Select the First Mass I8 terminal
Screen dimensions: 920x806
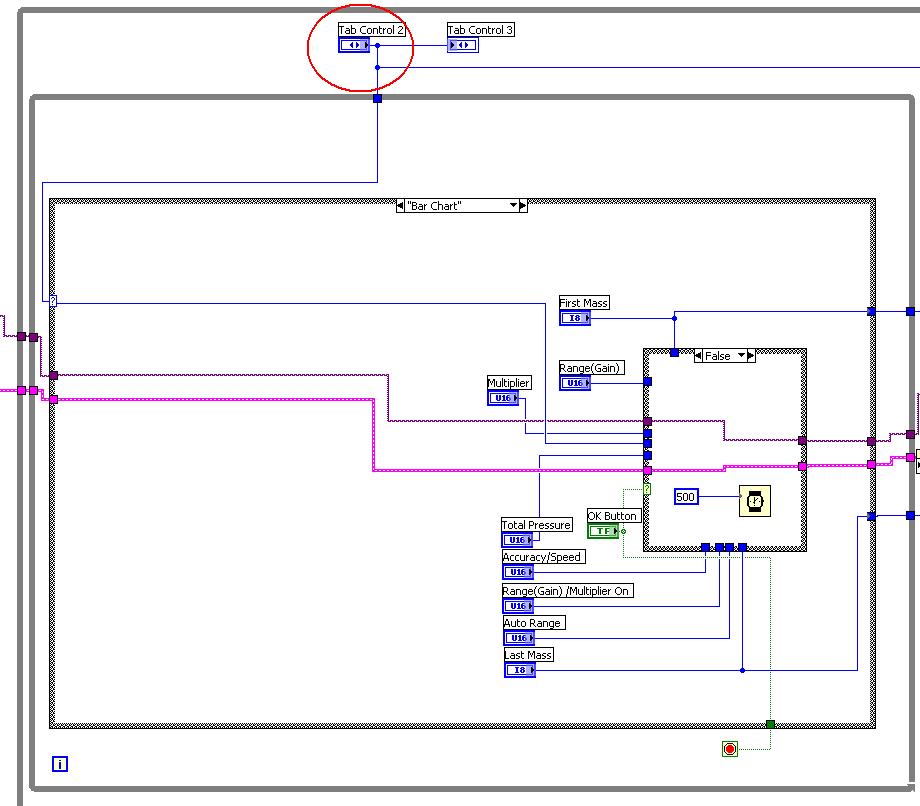(575, 318)
